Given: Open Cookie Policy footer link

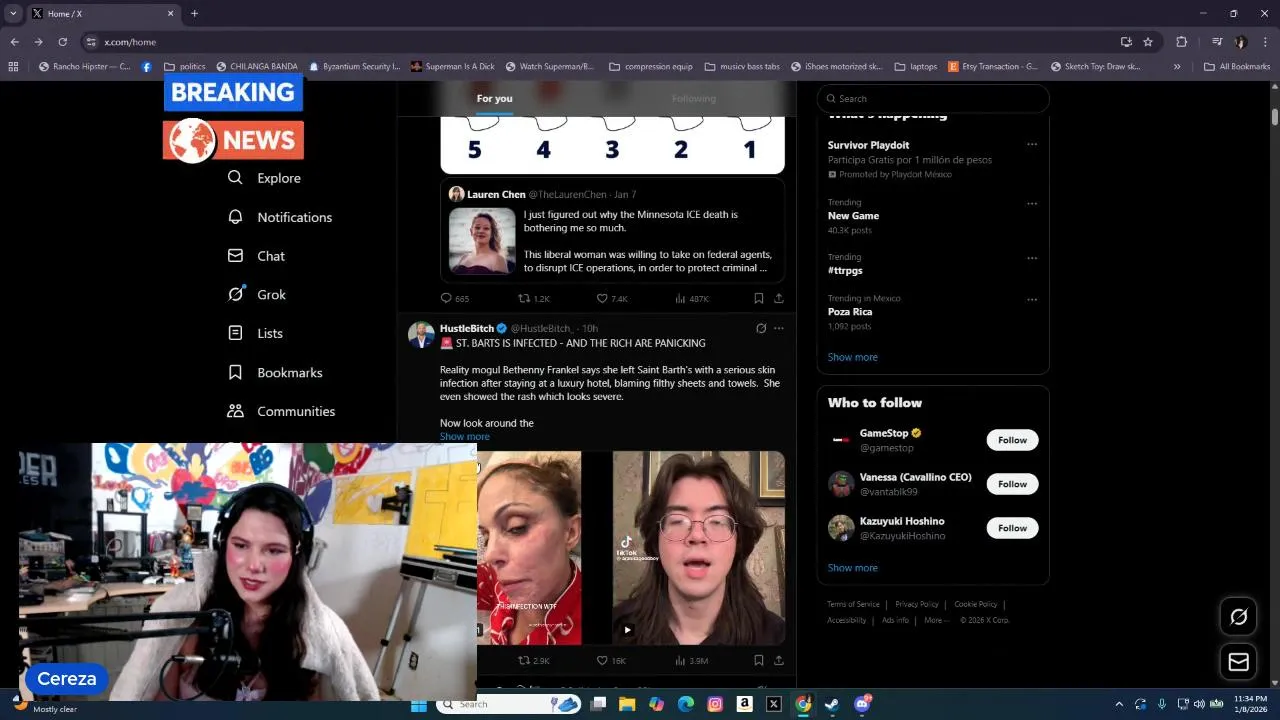Looking at the screenshot, I should point(975,604).
